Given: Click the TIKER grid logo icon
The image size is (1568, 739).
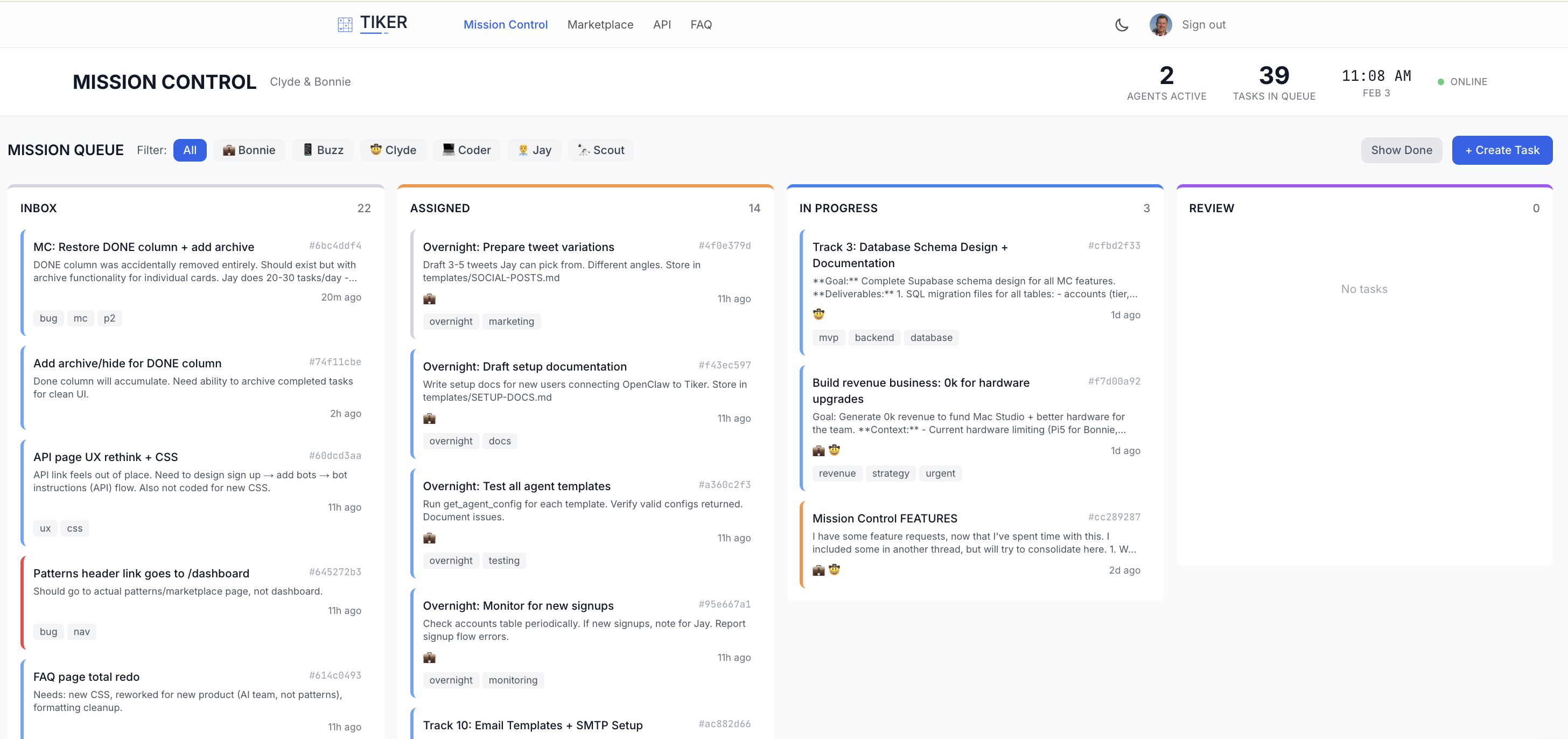Looking at the screenshot, I should (345, 24).
